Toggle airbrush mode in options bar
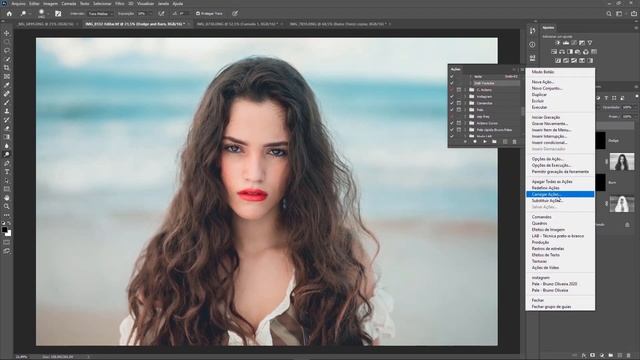The image size is (640, 360). pos(161,13)
